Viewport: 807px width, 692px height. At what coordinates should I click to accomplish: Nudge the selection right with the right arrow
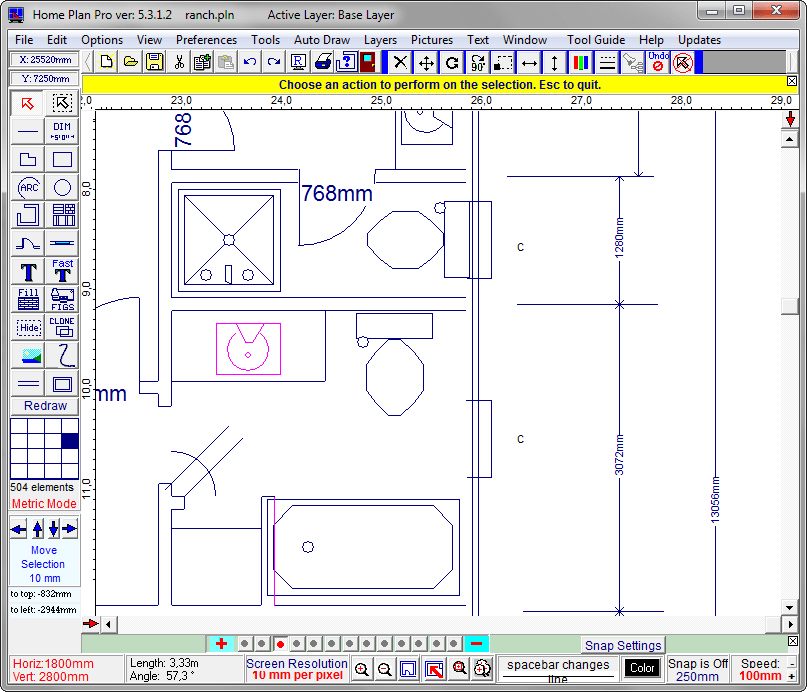pyautogui.click(x=70, y=529)
